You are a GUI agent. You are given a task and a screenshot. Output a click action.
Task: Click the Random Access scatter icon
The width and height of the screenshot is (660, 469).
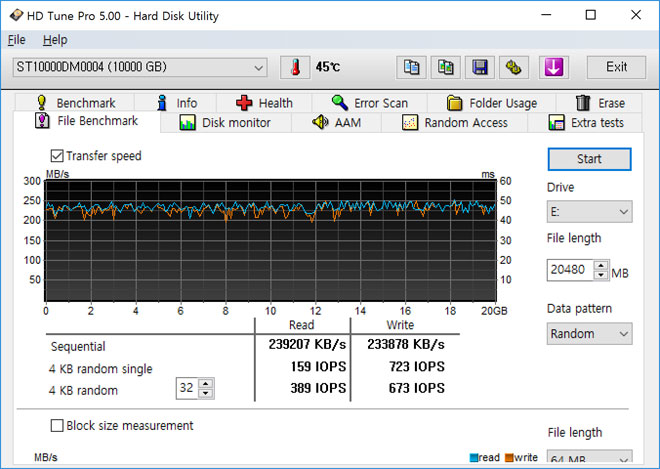tap(410, 123)
